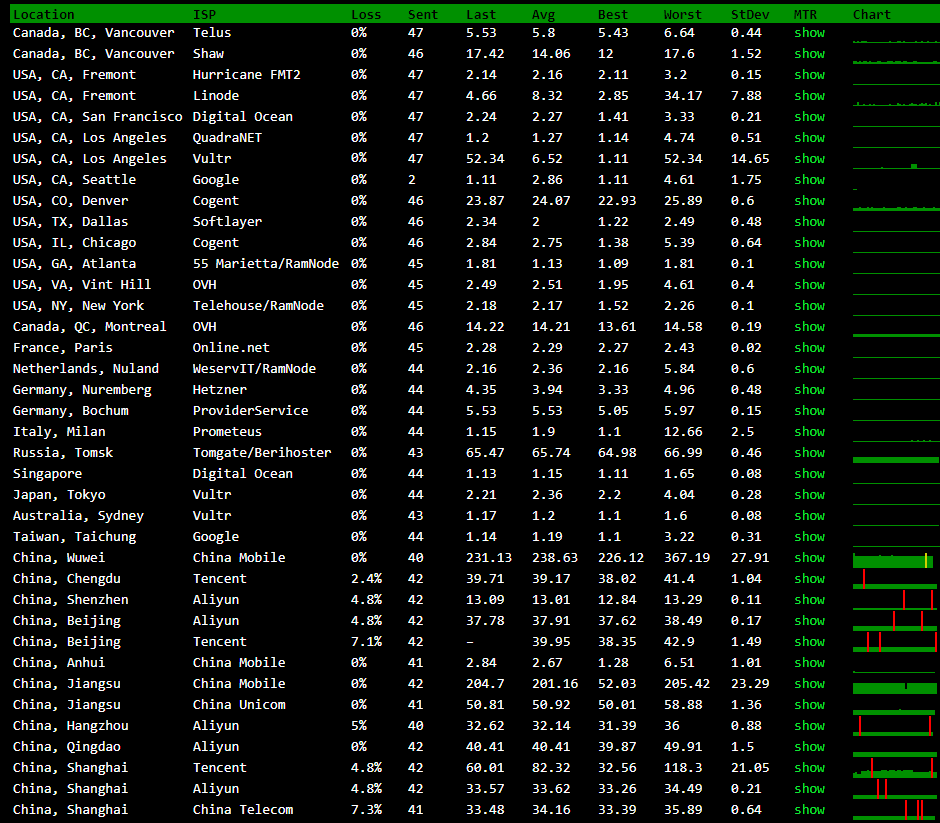The image size is (940, 823).
Task: Show MTR for Google Taichung
Action: point(809,536)
